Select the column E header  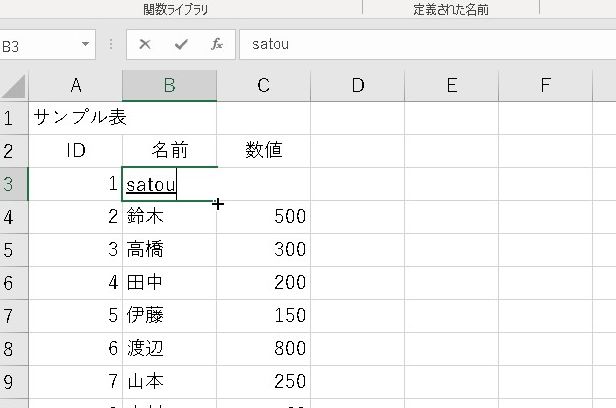coord(451,85)
